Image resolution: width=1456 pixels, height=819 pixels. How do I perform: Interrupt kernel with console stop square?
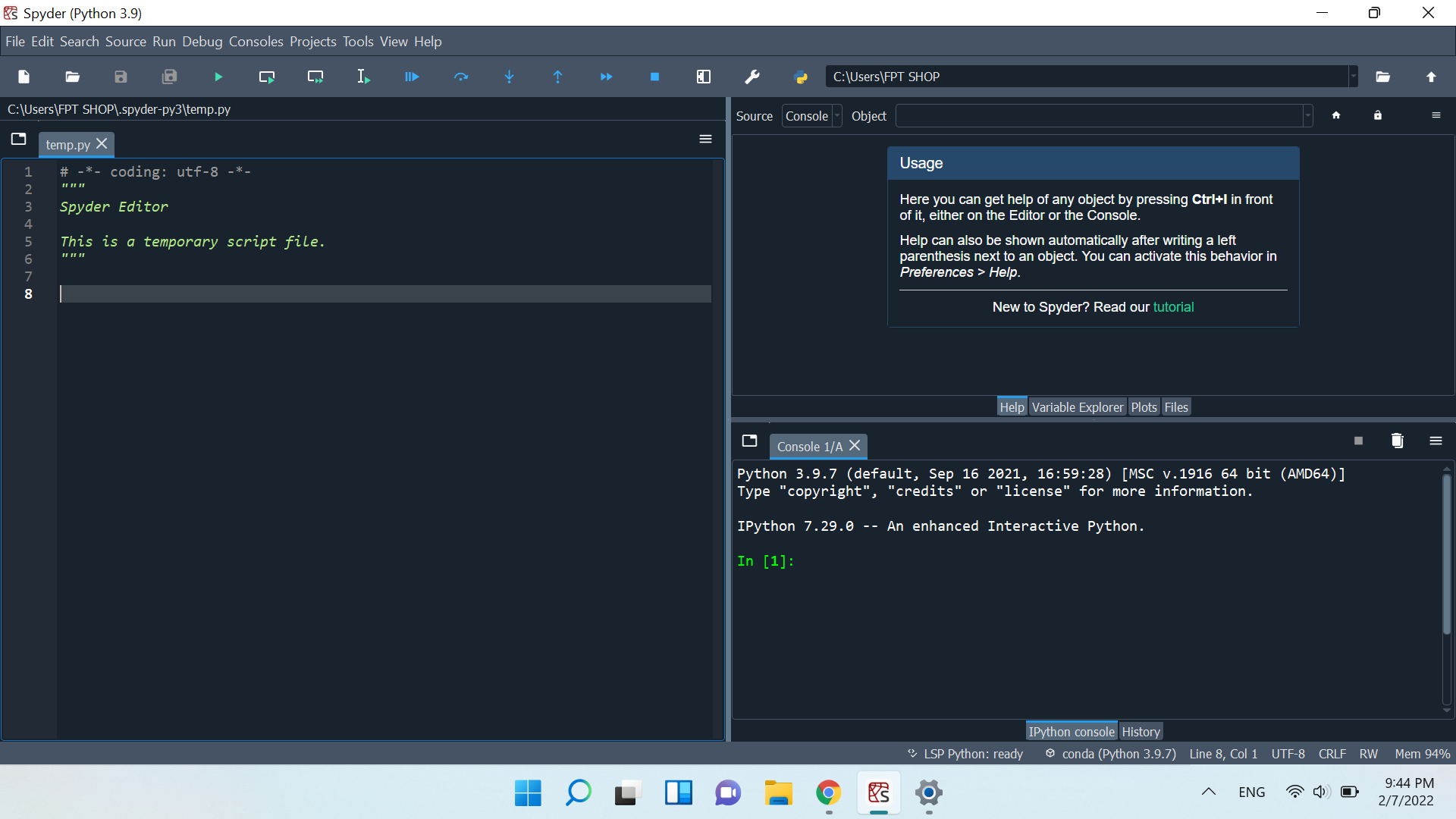coord(1358,441)
